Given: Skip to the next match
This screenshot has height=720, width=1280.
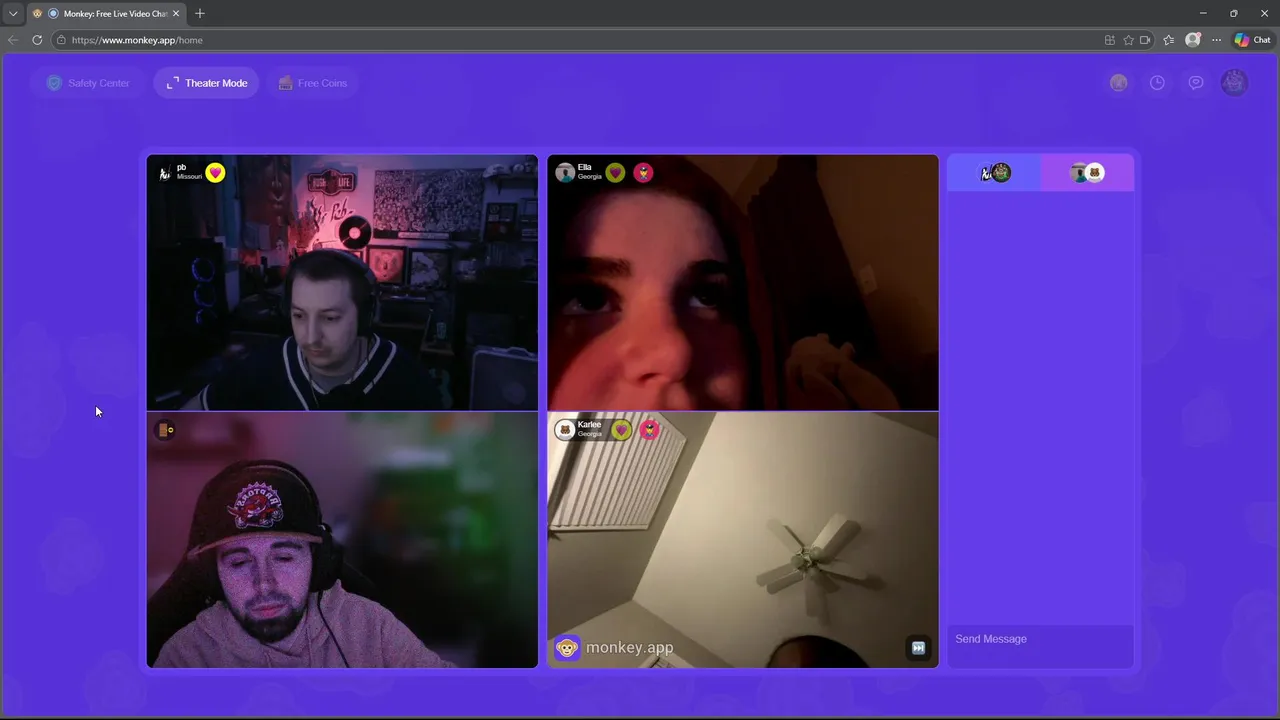Looking at the screenshot, I should (x=918, y=648).
